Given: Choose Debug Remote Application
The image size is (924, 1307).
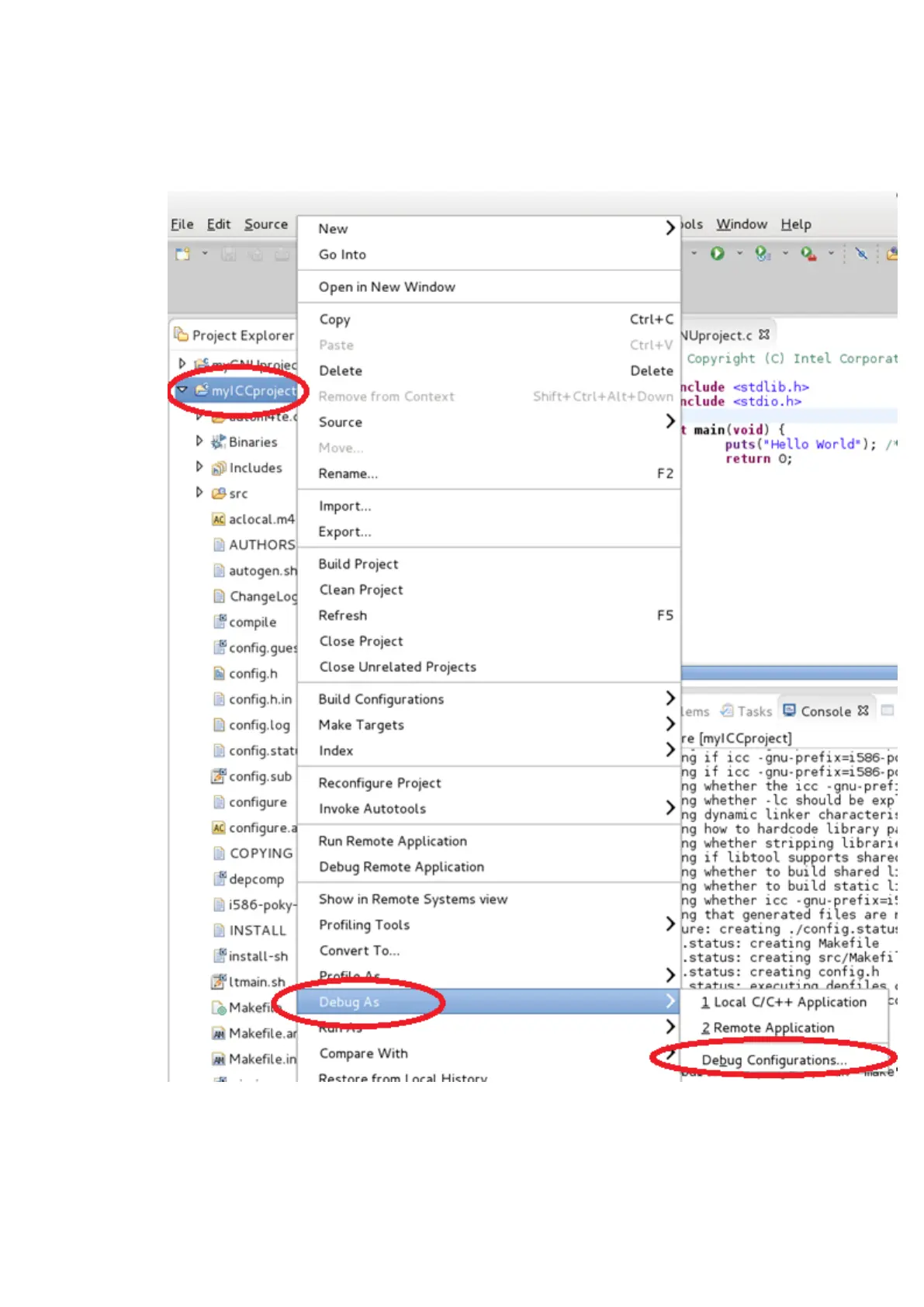Looking at the screenshot, I should pyautogui.click(x=489, y=867).
